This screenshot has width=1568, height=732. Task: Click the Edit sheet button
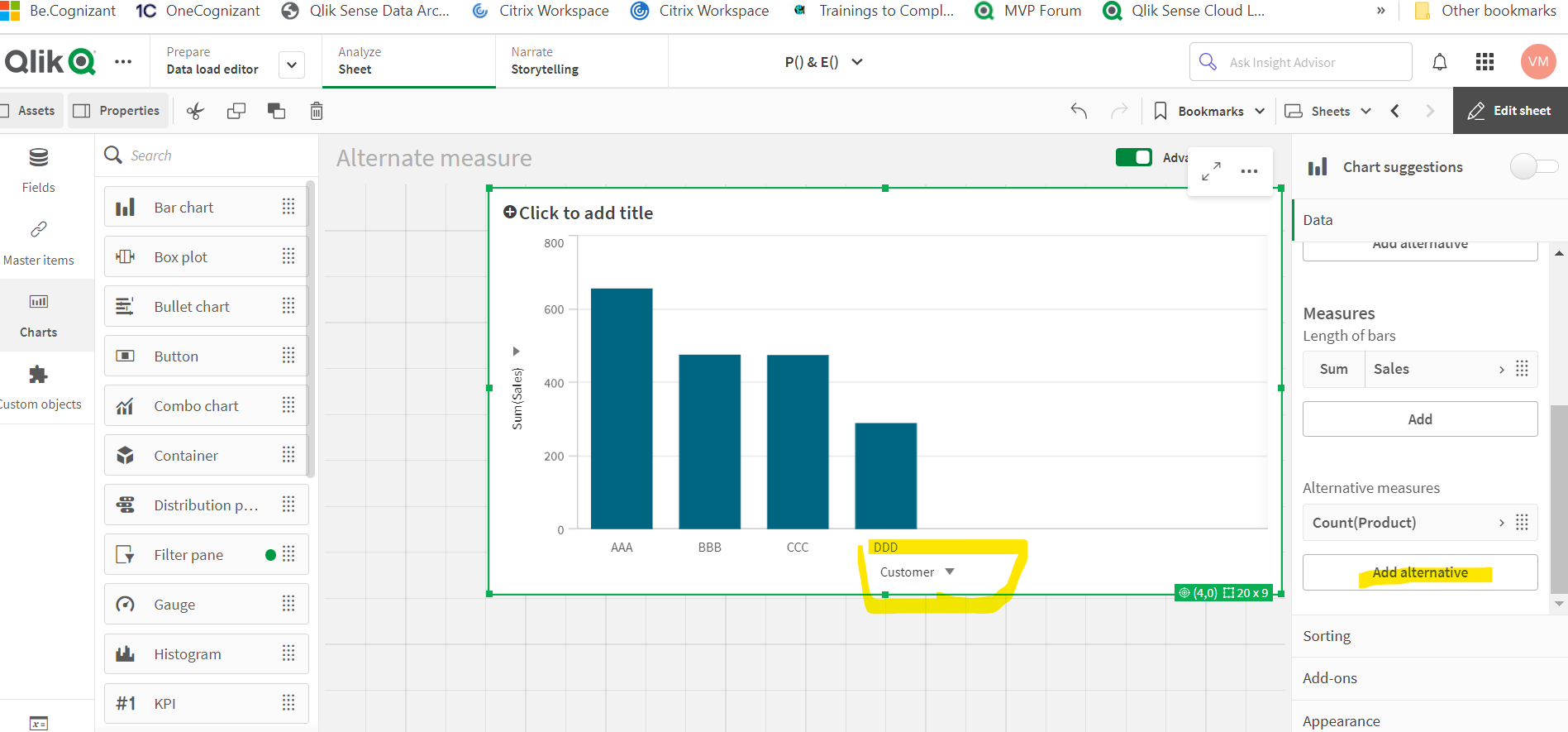coord(1509,111)
